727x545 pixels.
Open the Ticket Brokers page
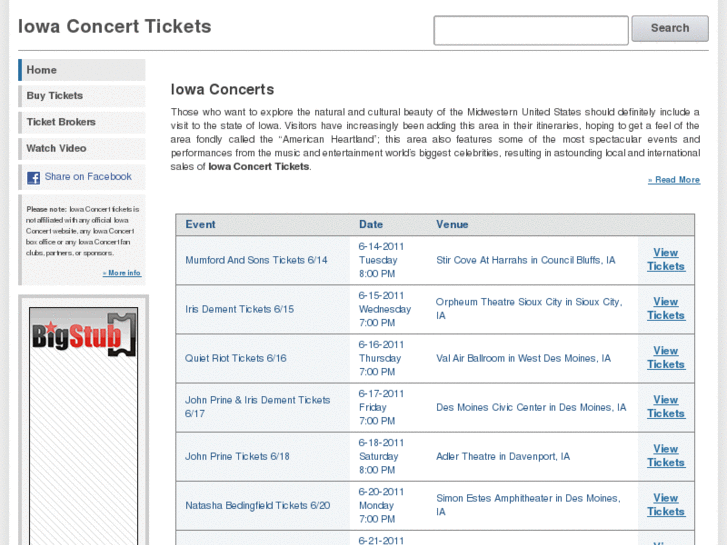click(x=61, y=122)
